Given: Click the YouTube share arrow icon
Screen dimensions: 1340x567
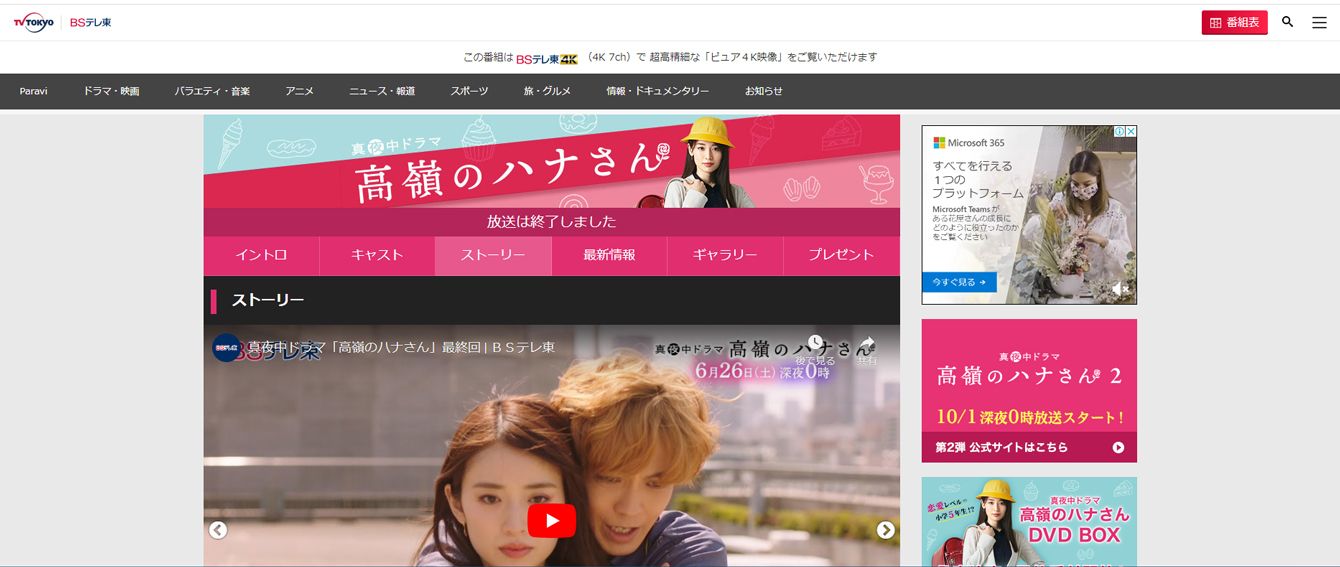Looking at the screenshot, I should (x=867, y=345).
